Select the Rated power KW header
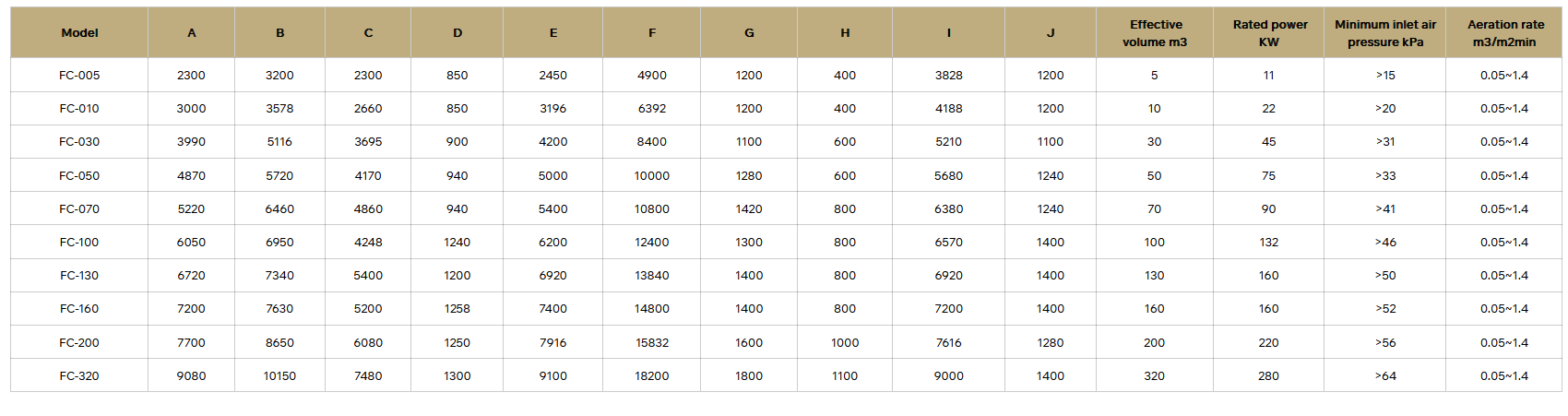Screen dimensions: 1568x416 pyautogui.click(x=1269, y=33)
